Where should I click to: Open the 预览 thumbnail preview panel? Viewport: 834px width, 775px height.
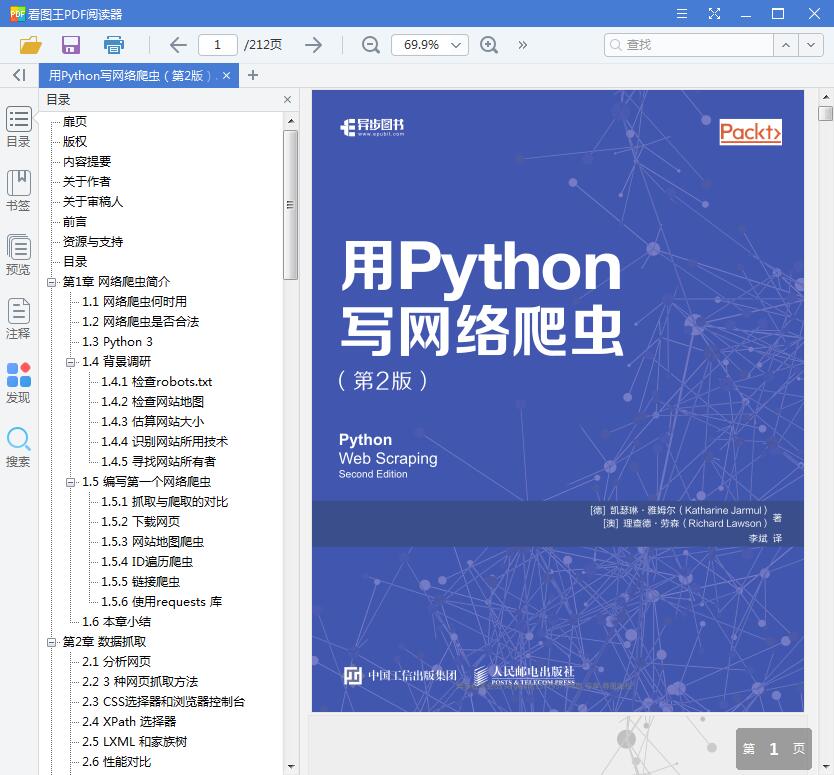pos(19,255)
